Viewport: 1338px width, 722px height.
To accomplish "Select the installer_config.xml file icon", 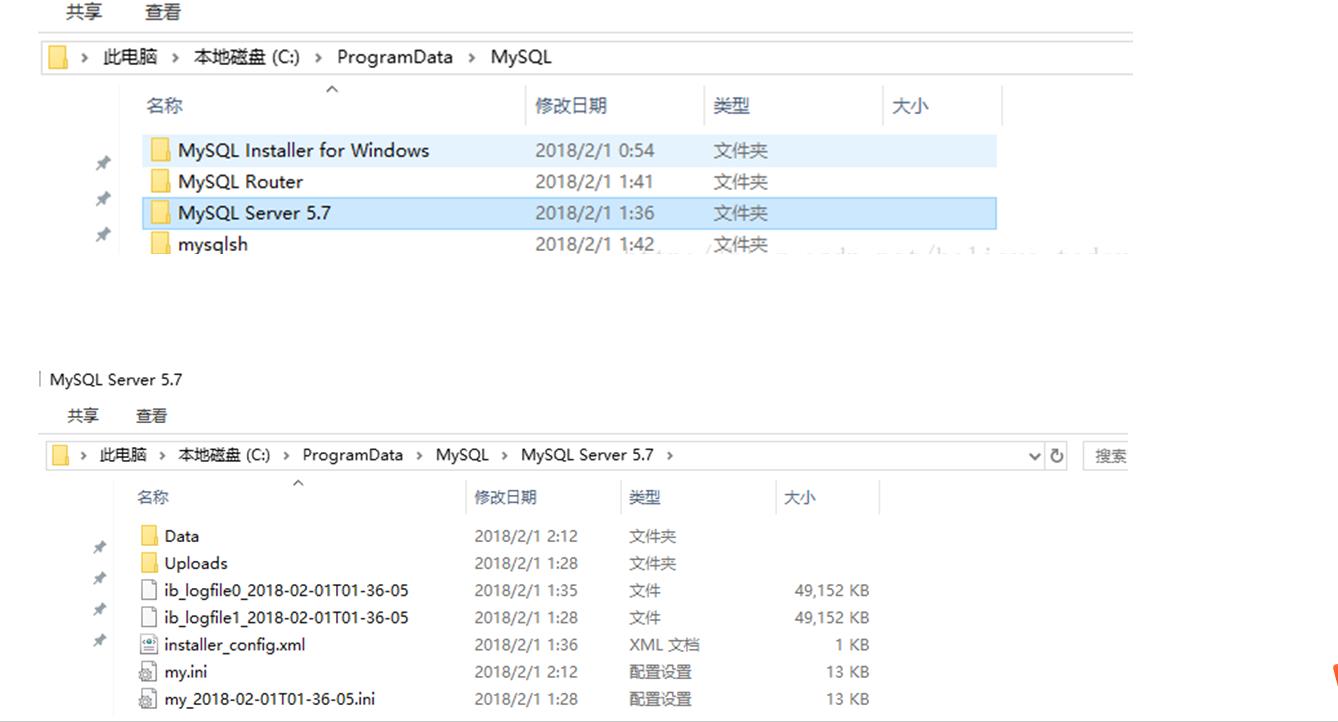I will click(x=149, y=645).
